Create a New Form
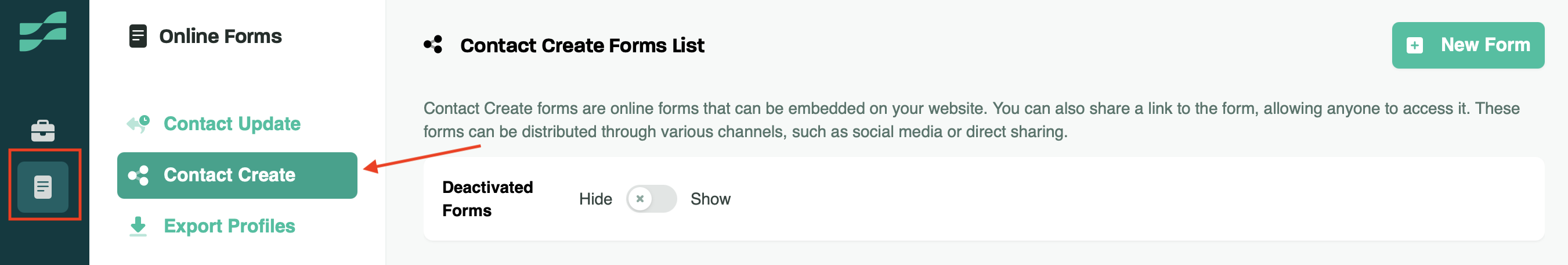 click(1468, 45)
